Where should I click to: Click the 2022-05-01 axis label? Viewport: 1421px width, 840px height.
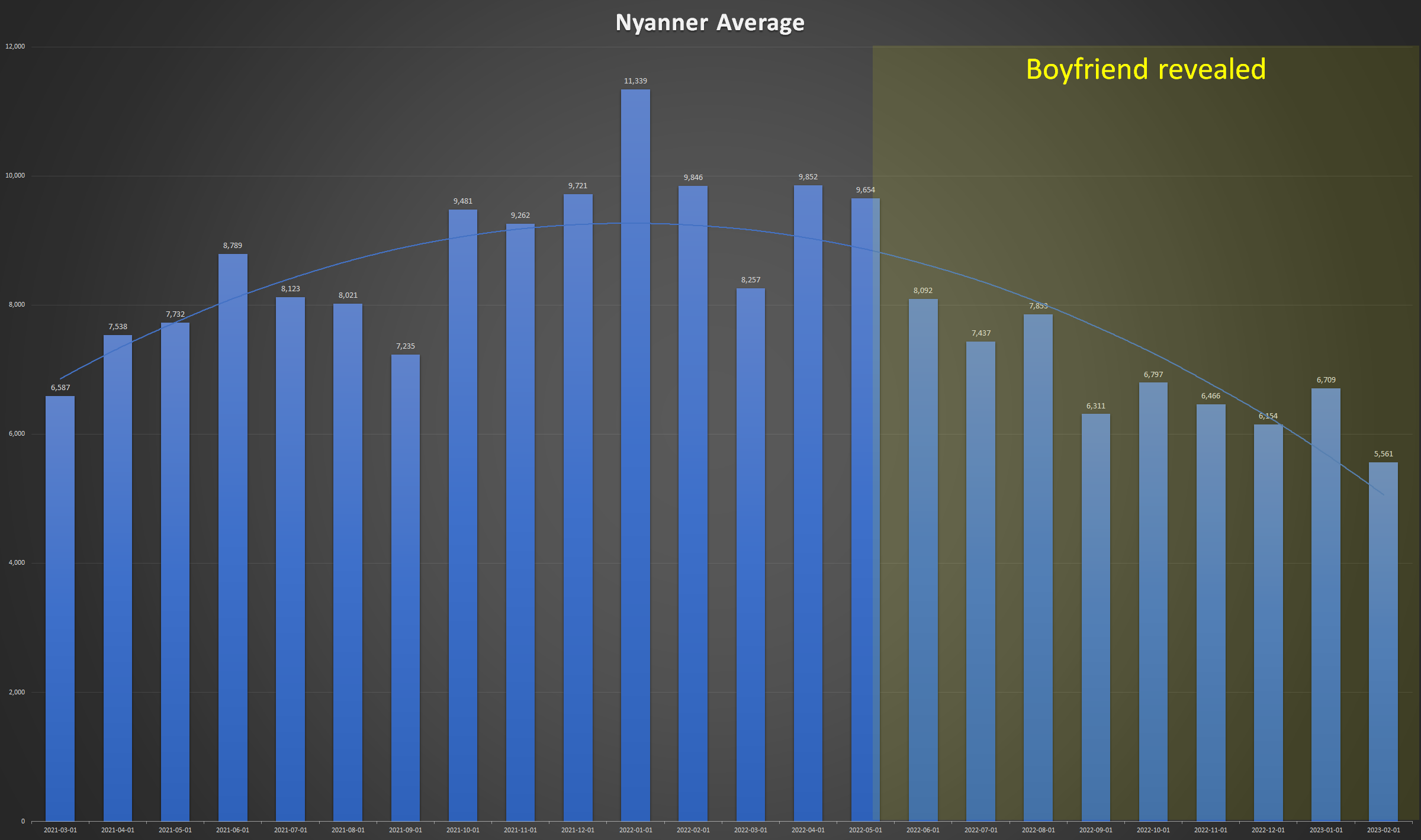865,830
